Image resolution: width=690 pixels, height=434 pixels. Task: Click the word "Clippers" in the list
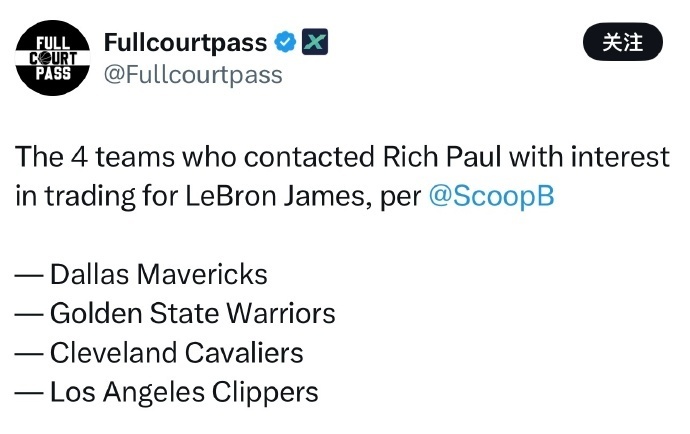click(x=265, y=392)
